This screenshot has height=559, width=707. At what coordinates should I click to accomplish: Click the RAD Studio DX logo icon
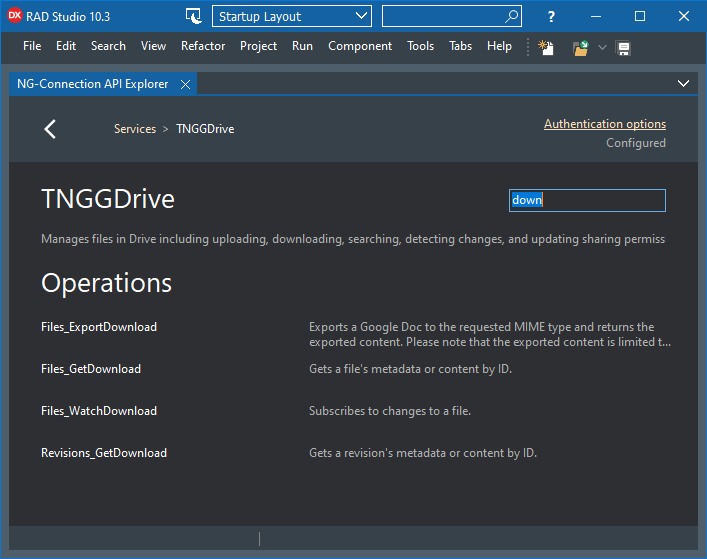15,16
